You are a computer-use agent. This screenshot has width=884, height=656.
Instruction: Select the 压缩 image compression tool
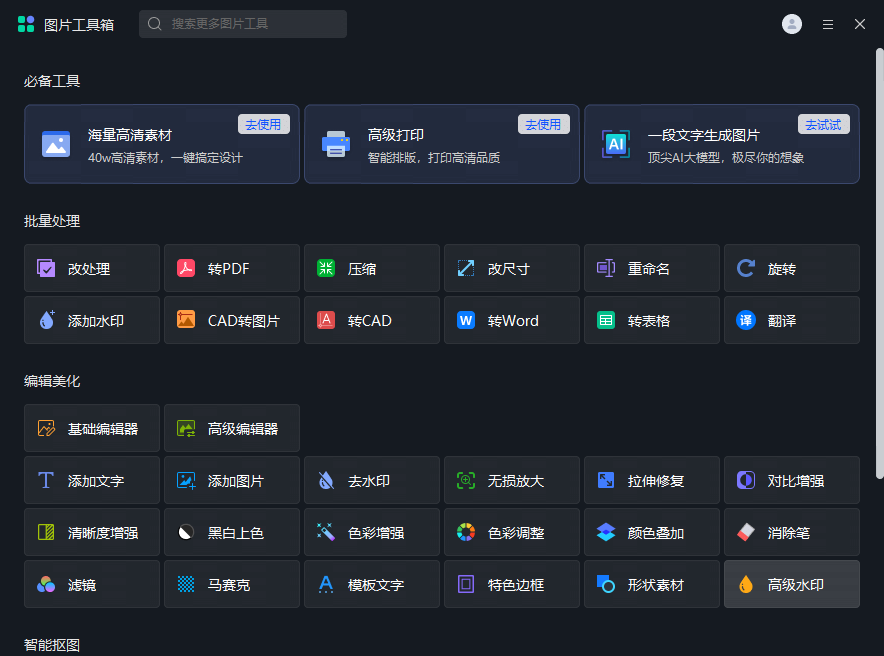[371, 268]
